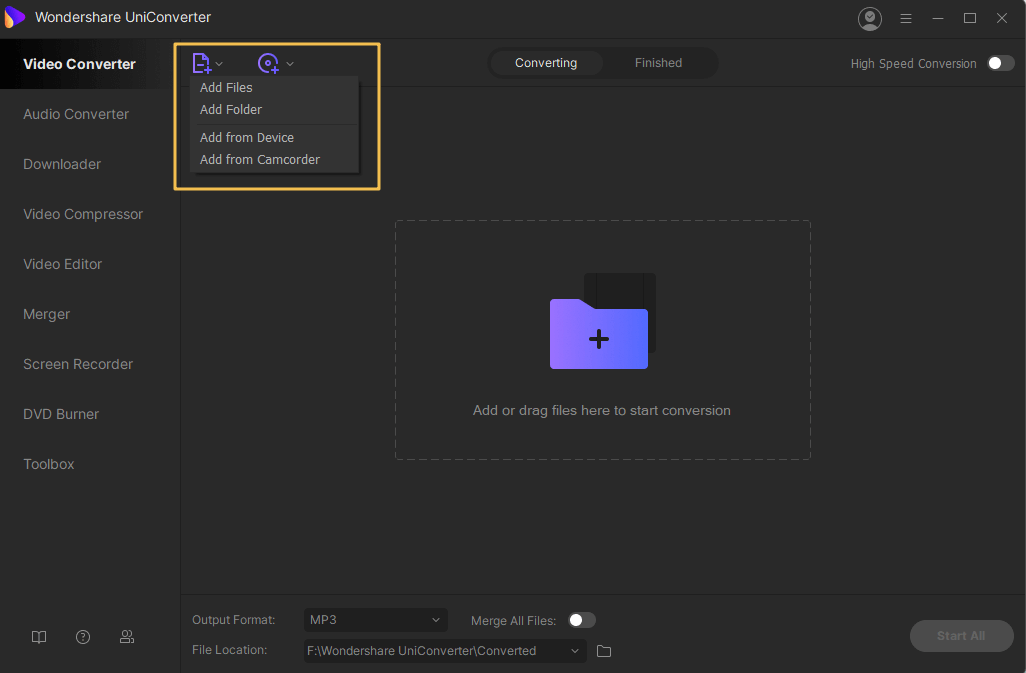
Task: Click the purple add-folder icon in drop zone
Action: pyautogui.click(x=599, y=334)
